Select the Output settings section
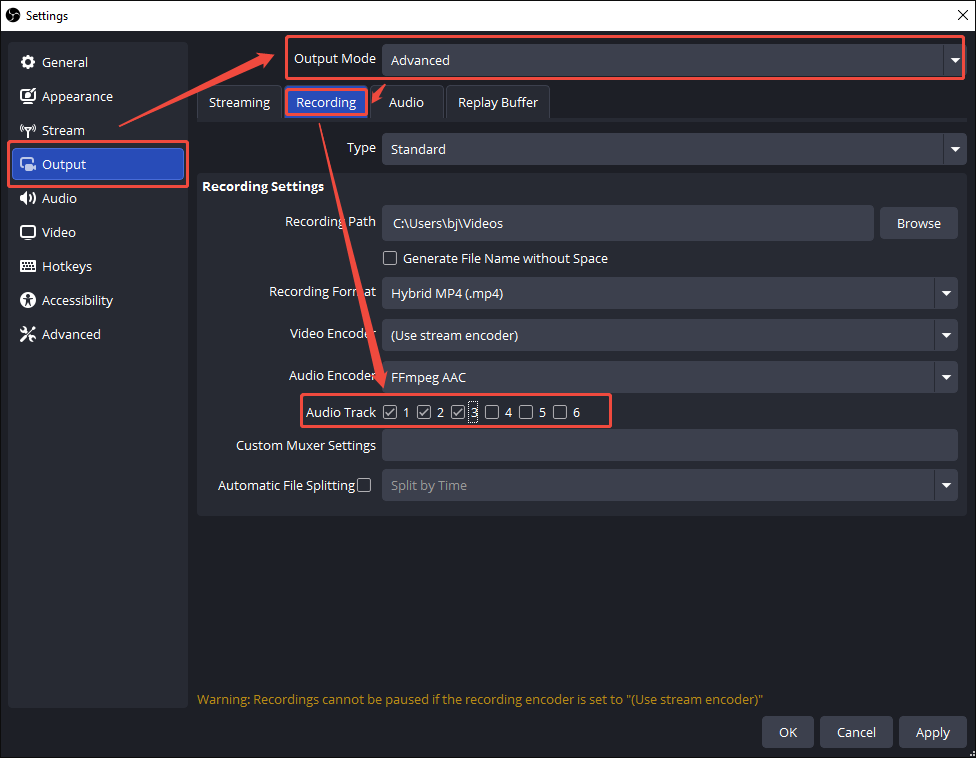 pos(64,164)
